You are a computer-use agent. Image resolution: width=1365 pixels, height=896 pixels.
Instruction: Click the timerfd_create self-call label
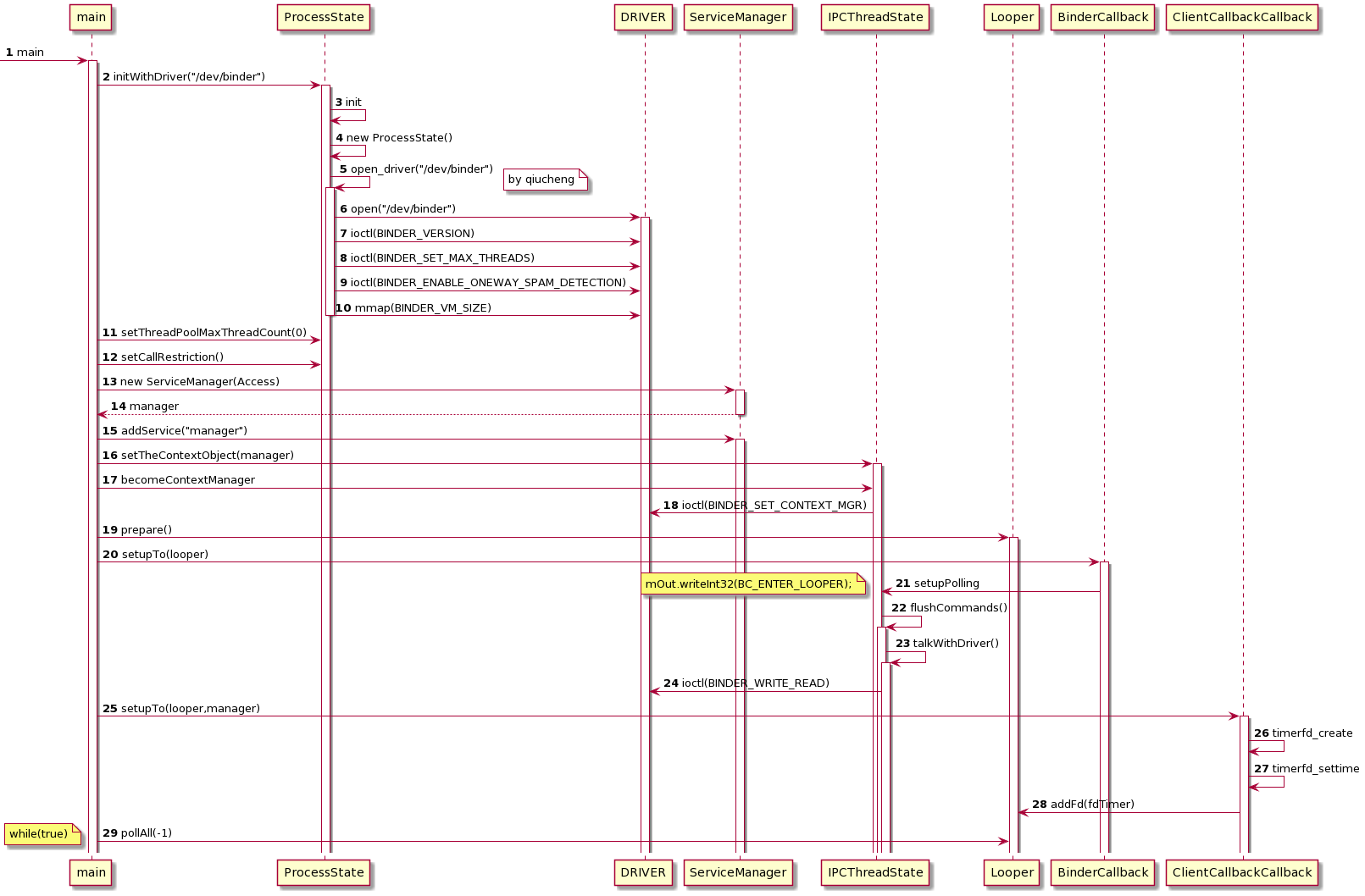(x=1312, y=733)
